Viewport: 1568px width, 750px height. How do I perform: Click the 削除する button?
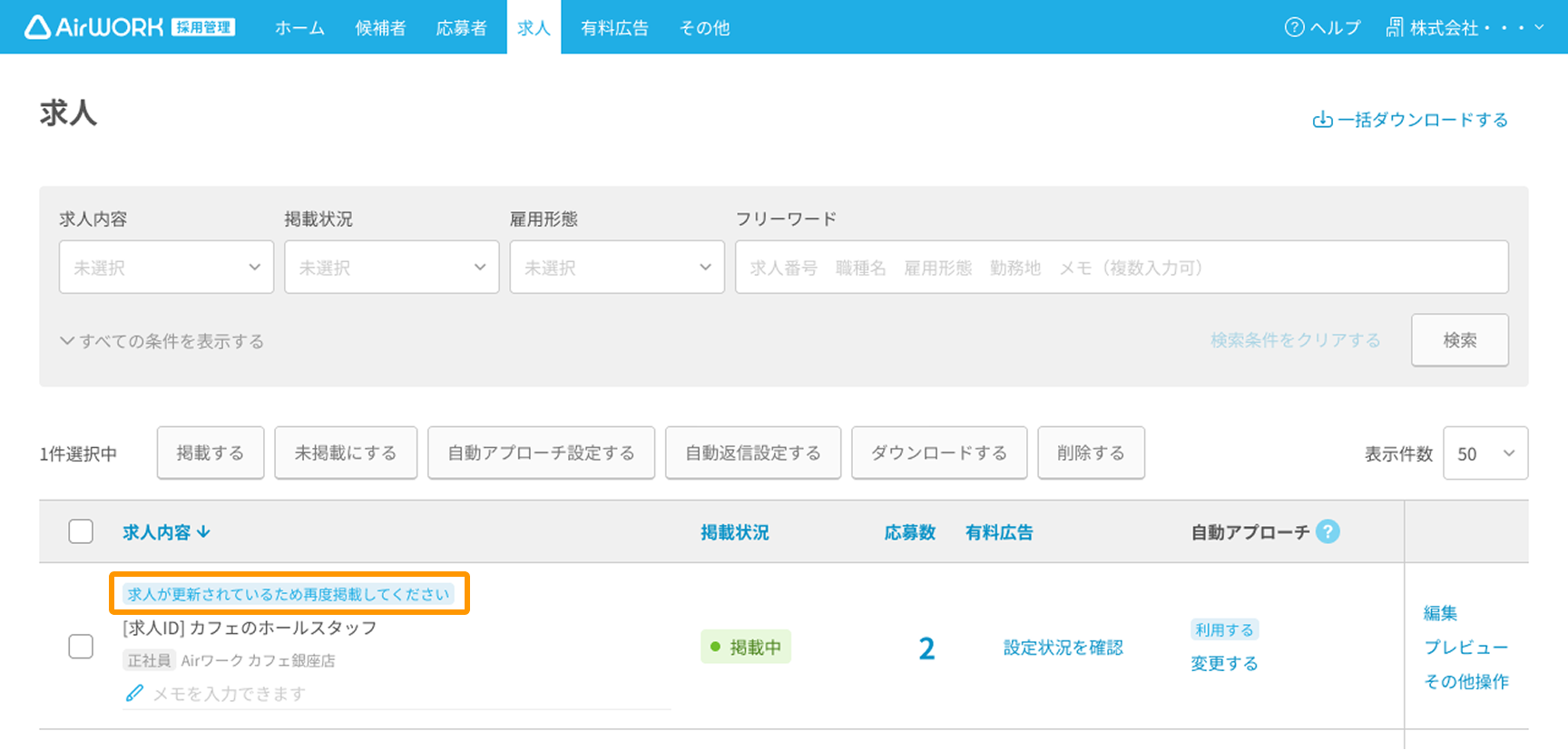click(1091, 453)
